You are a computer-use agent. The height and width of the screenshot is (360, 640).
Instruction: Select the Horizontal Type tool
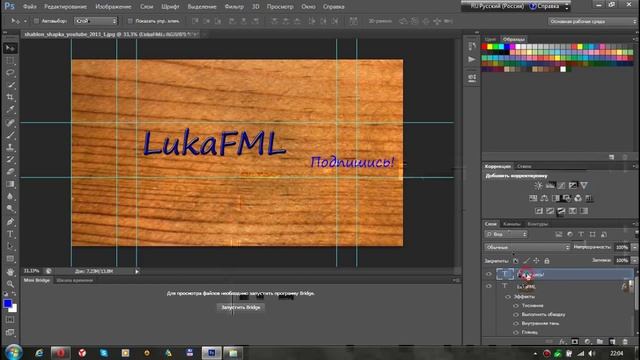click(x=10, y=234)
